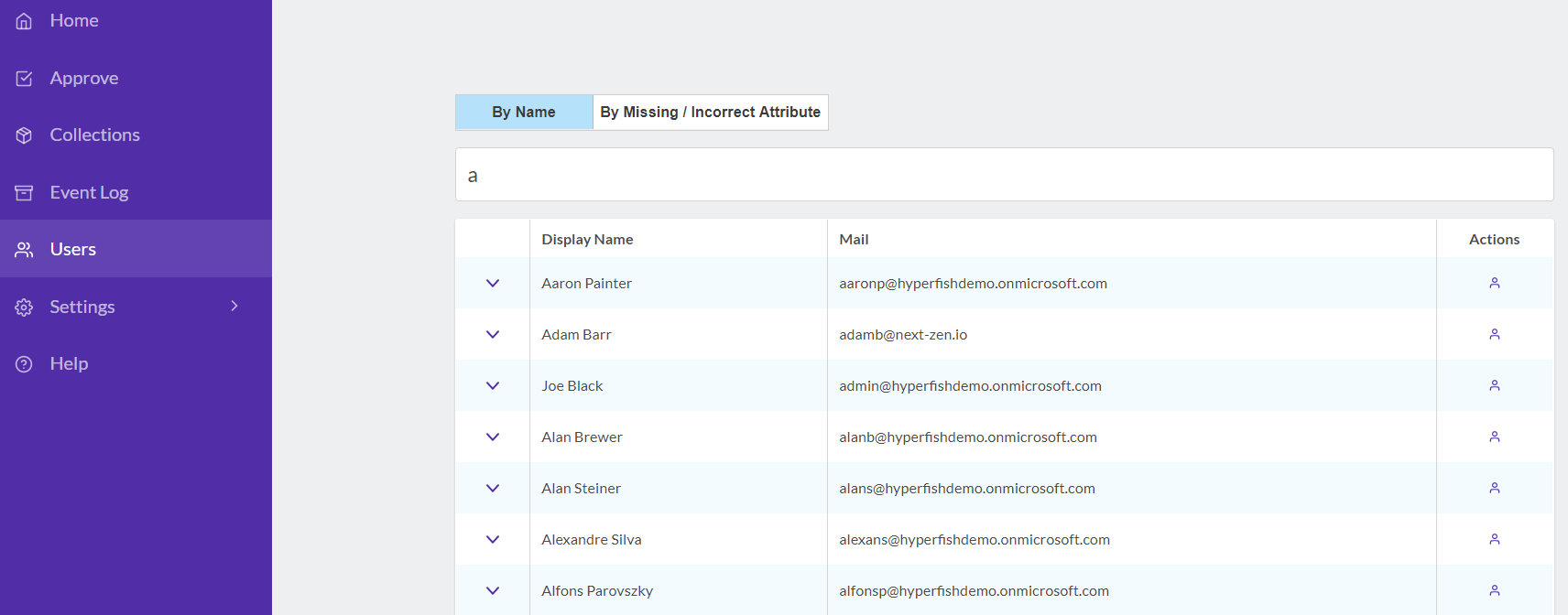
Task: Click the Settings gear icon
Action: tap(24, 307)
